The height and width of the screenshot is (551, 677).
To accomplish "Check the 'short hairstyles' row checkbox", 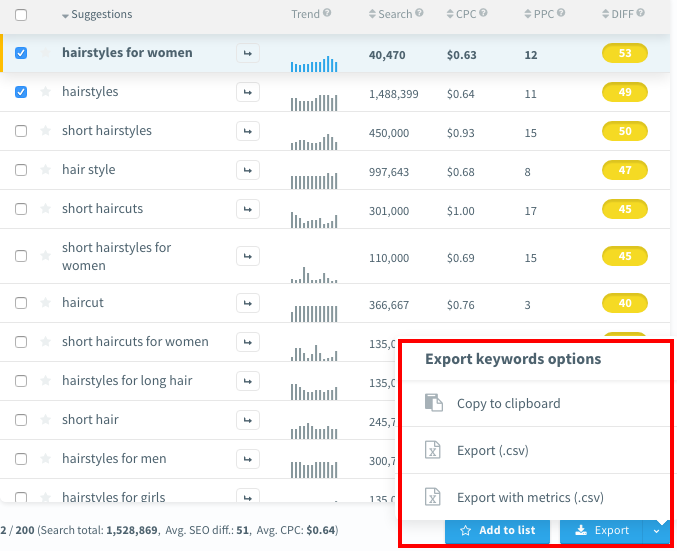I will pyautogui.click(x=21, y=131).
